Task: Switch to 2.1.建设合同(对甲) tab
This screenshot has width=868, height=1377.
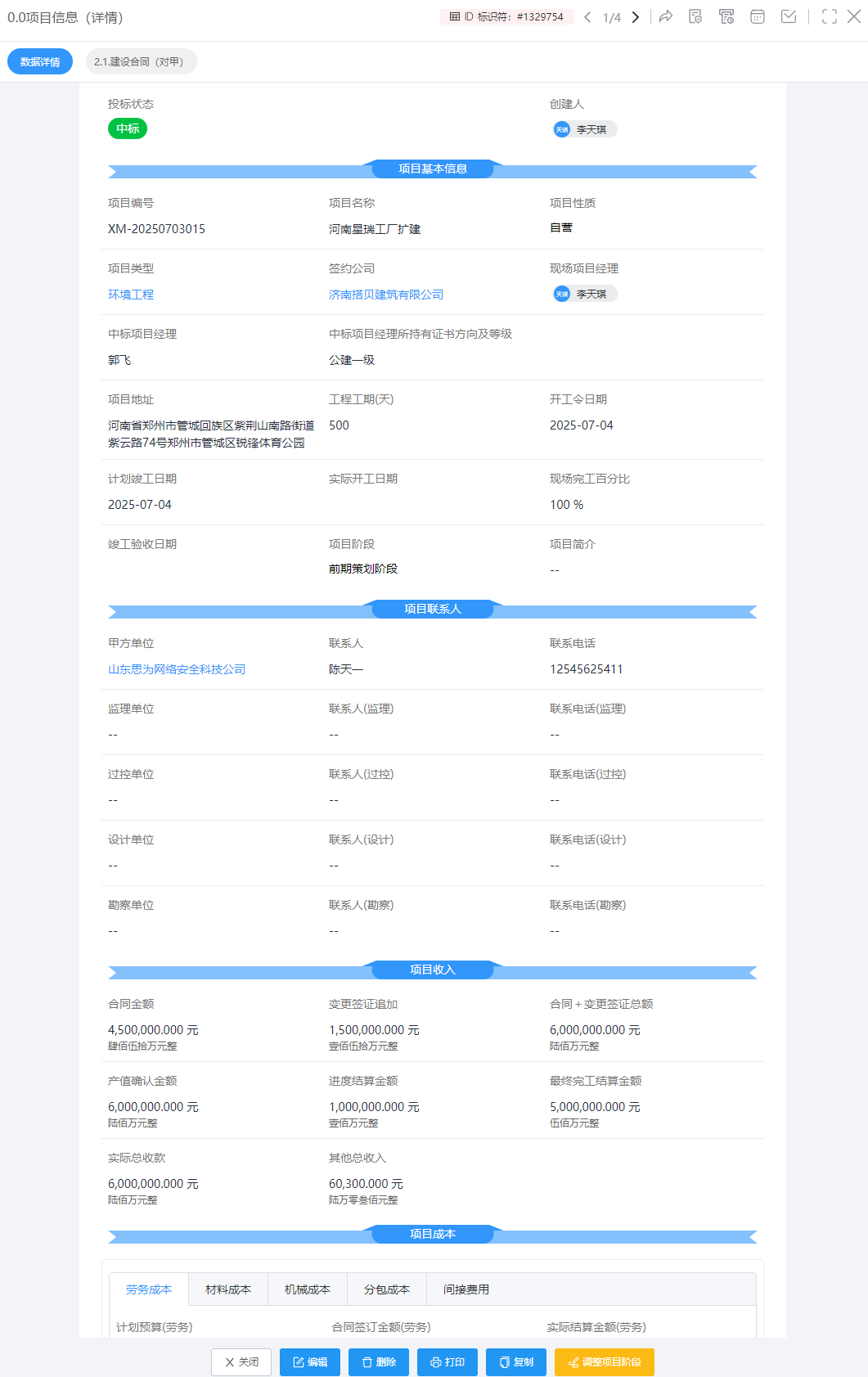Action: coord(141,61)
